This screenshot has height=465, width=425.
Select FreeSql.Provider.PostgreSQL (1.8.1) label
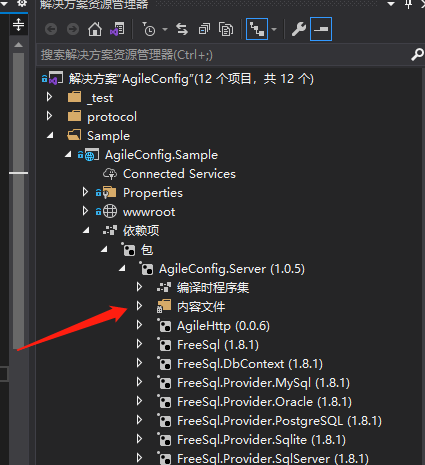point(279,421)
